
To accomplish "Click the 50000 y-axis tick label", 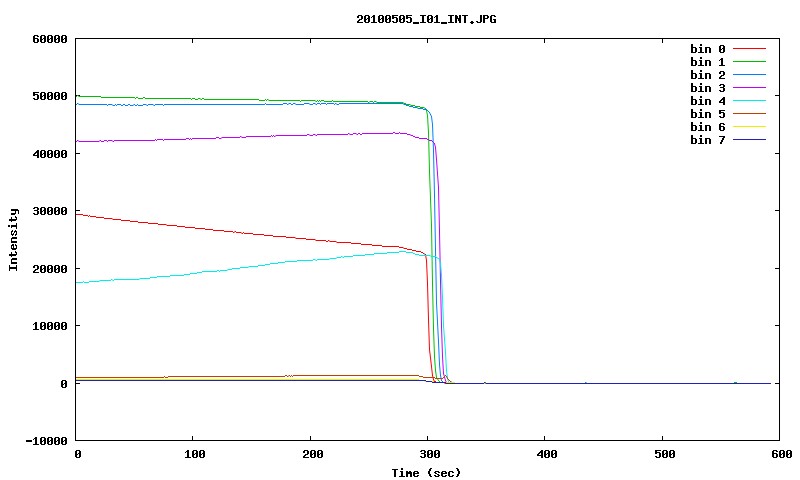I will pyautogui.click(x=49, y=96).
